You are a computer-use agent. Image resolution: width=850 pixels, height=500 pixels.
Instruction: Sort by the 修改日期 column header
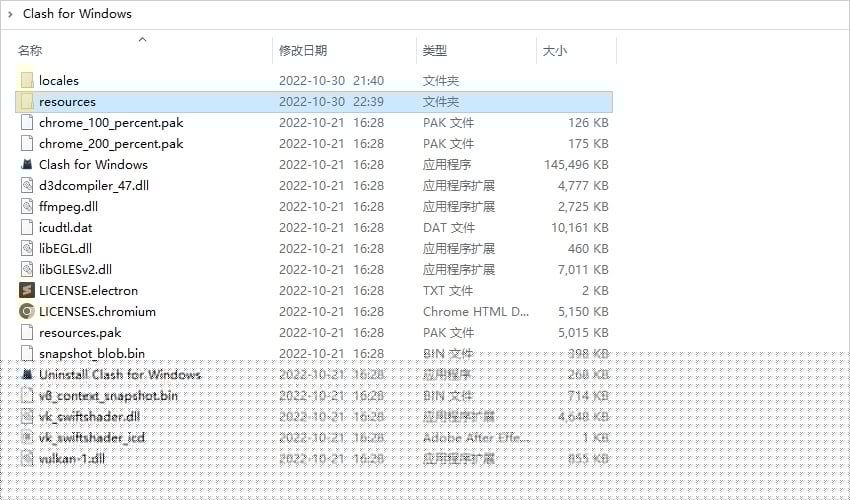click(x=303, y=50)
